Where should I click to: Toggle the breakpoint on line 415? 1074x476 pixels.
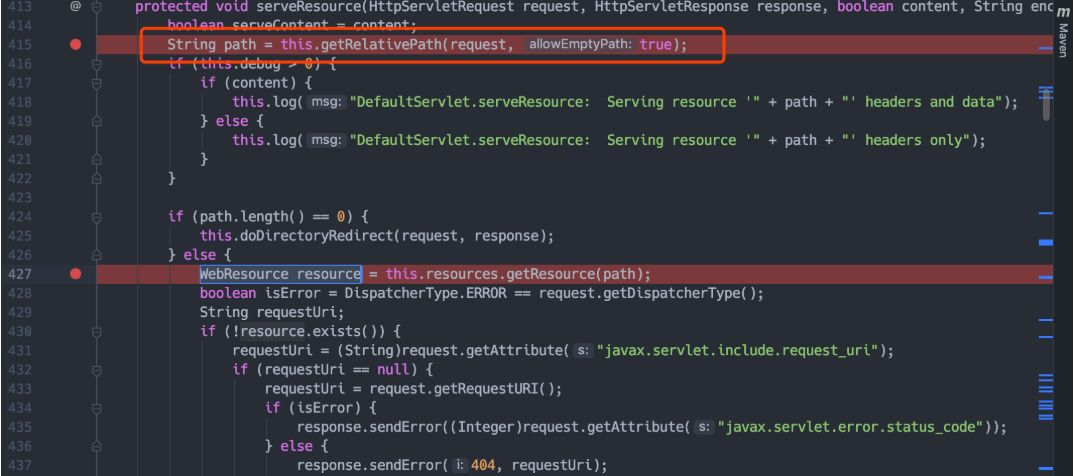pyautogui.click(x=75, y=45)
